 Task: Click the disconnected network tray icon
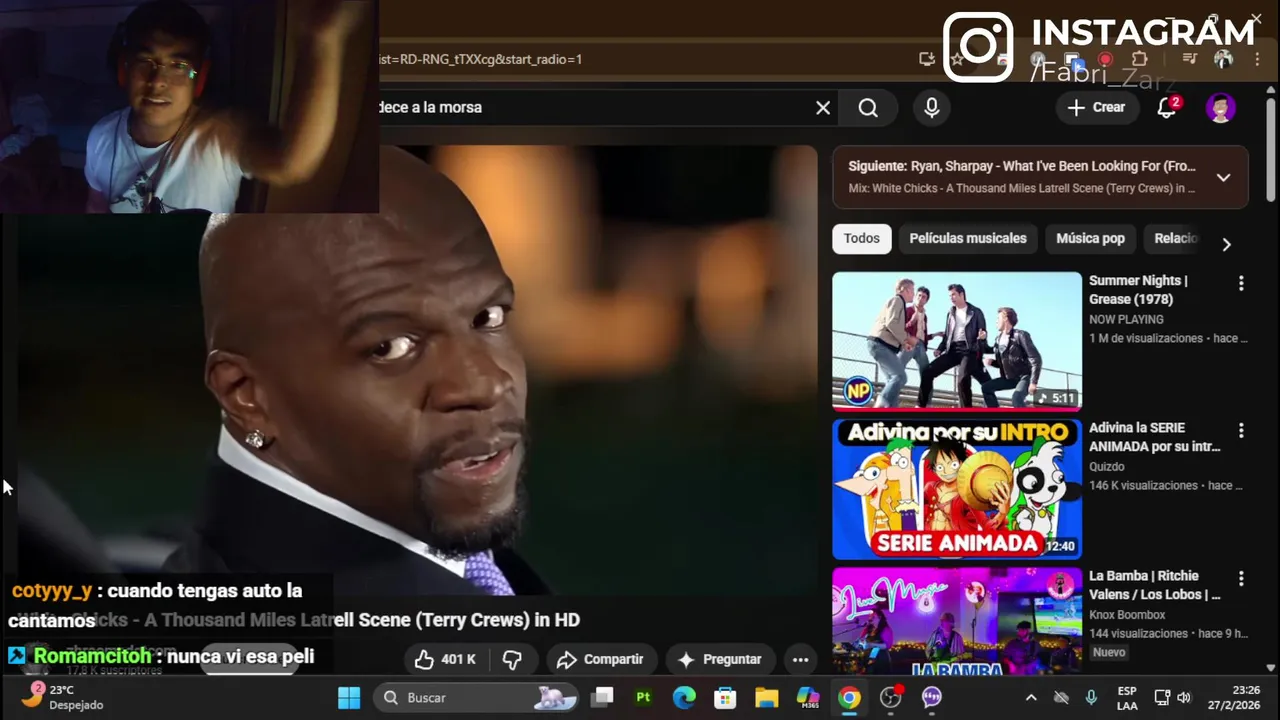pos(1061,698)
